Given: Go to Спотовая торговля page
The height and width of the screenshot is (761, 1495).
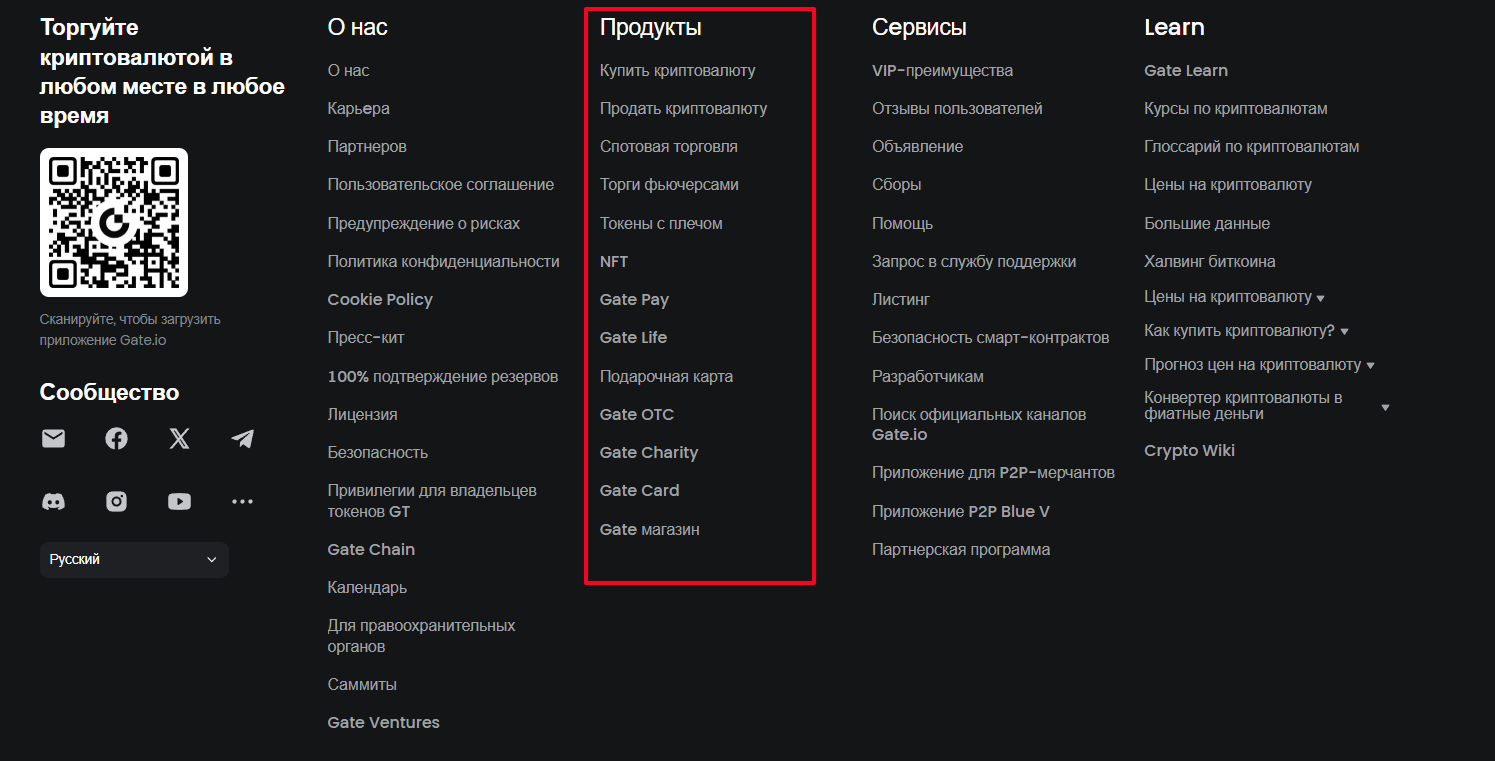Looking at the screenshot, I should (x=668, y=147).
